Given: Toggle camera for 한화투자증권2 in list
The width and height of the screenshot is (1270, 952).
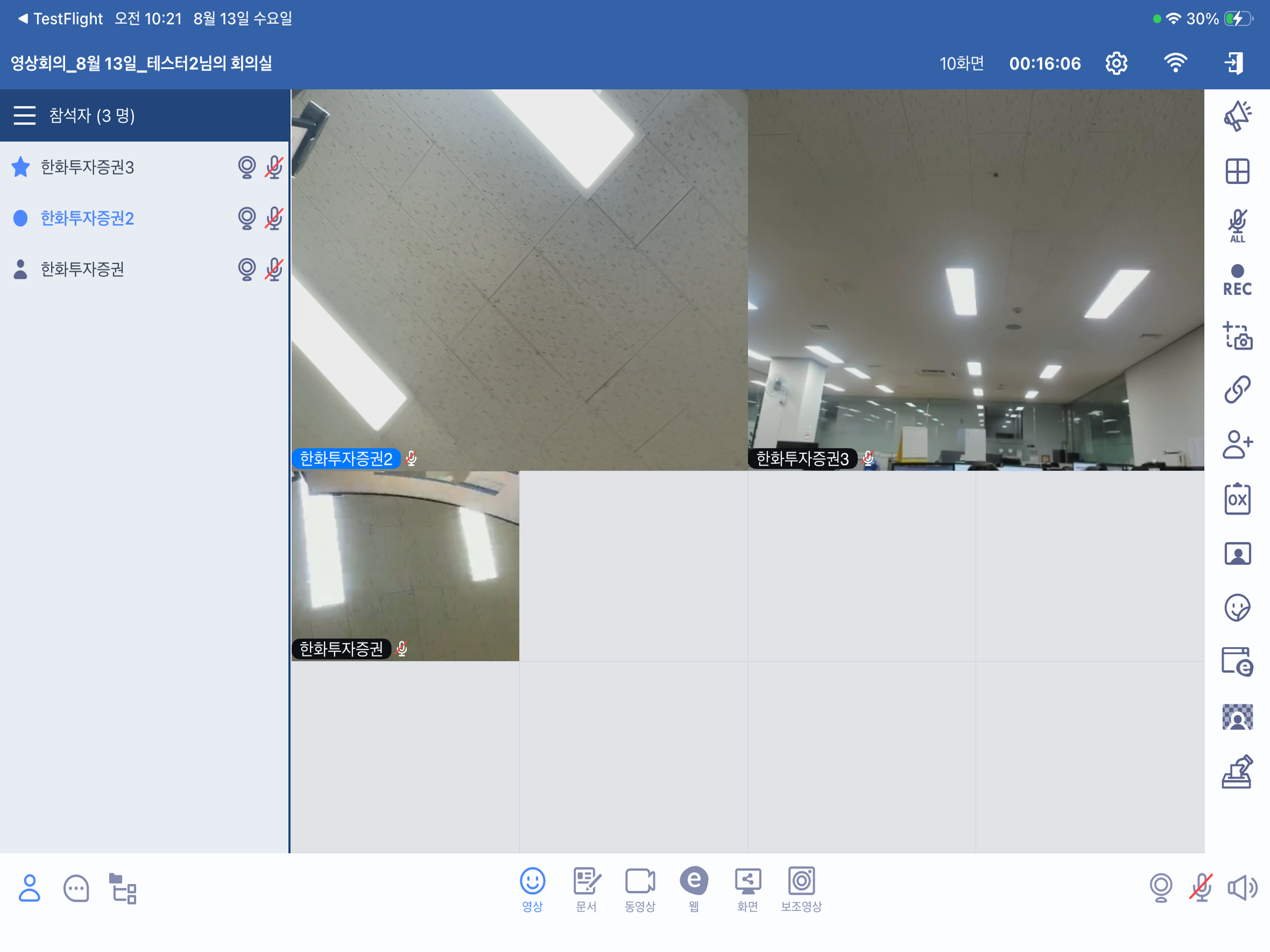Looking at the screenshot, I should click(247, 218).
